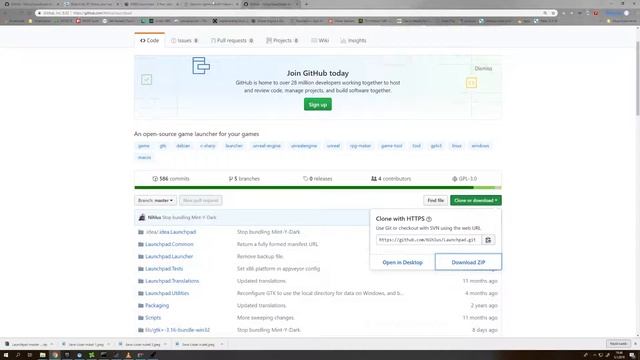
Task: Open the Launchpad.Translations folder
Action: 172,281
